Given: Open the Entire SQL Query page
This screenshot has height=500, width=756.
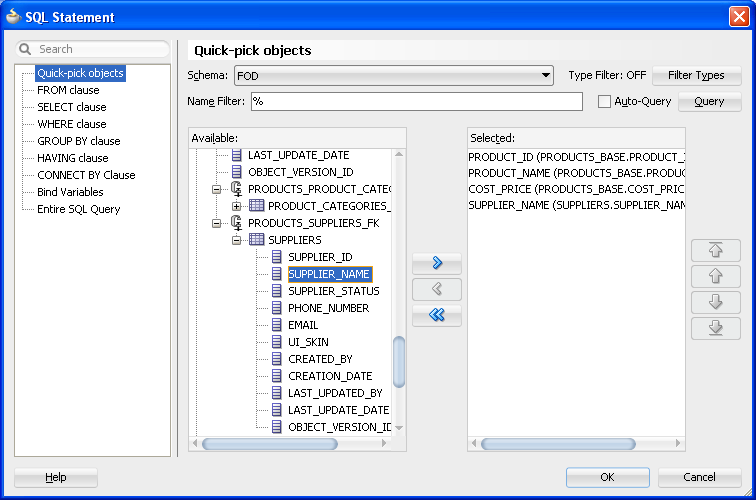Looking at the screenshot, I should [79, 209].
